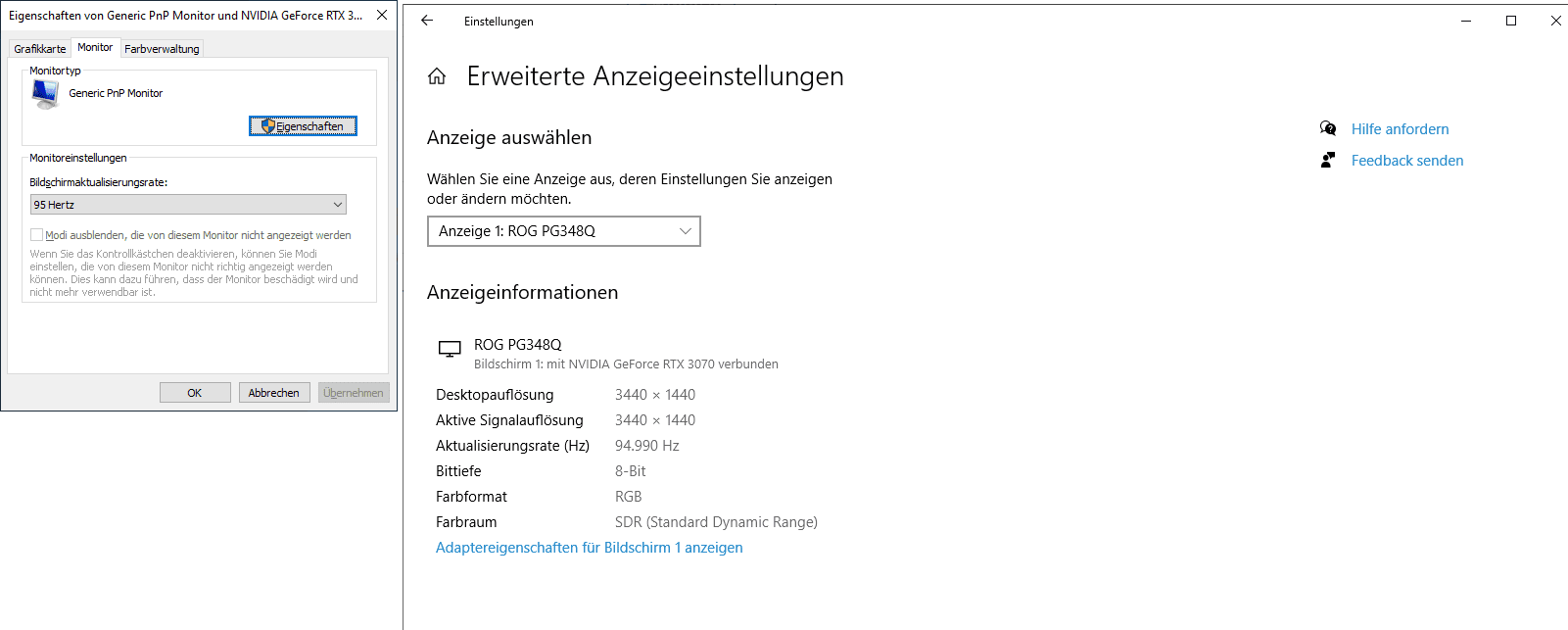Expand the 'Anzeige 1: ROG PG348Q' combo box
Screen dimensions: 1568x630
point(564,231)
